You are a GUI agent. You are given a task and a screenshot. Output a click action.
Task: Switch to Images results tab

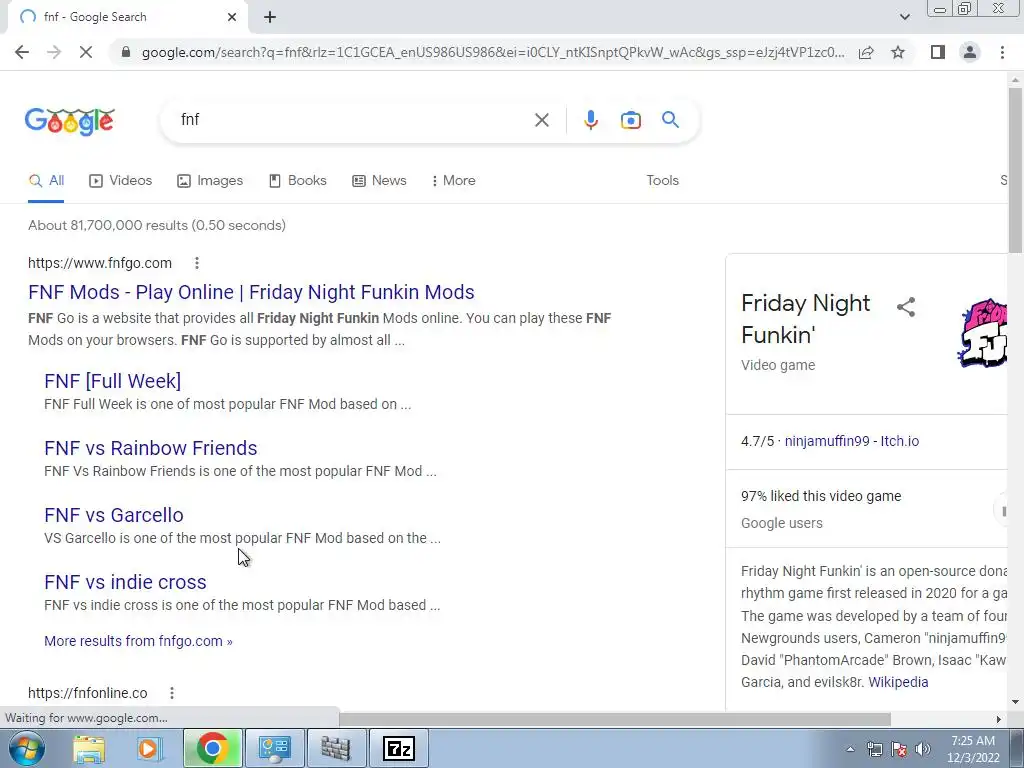click(210, 181)
